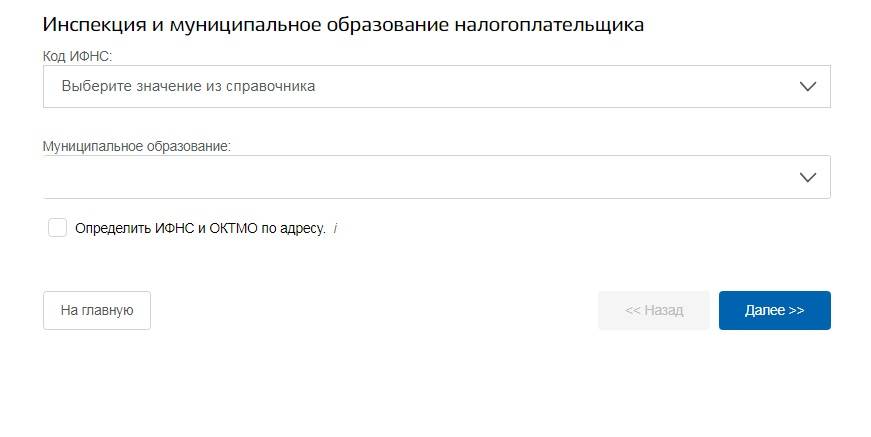Click the "Муниципальное образование:" field label
The image size is (871, 437).
pos(137,146)
